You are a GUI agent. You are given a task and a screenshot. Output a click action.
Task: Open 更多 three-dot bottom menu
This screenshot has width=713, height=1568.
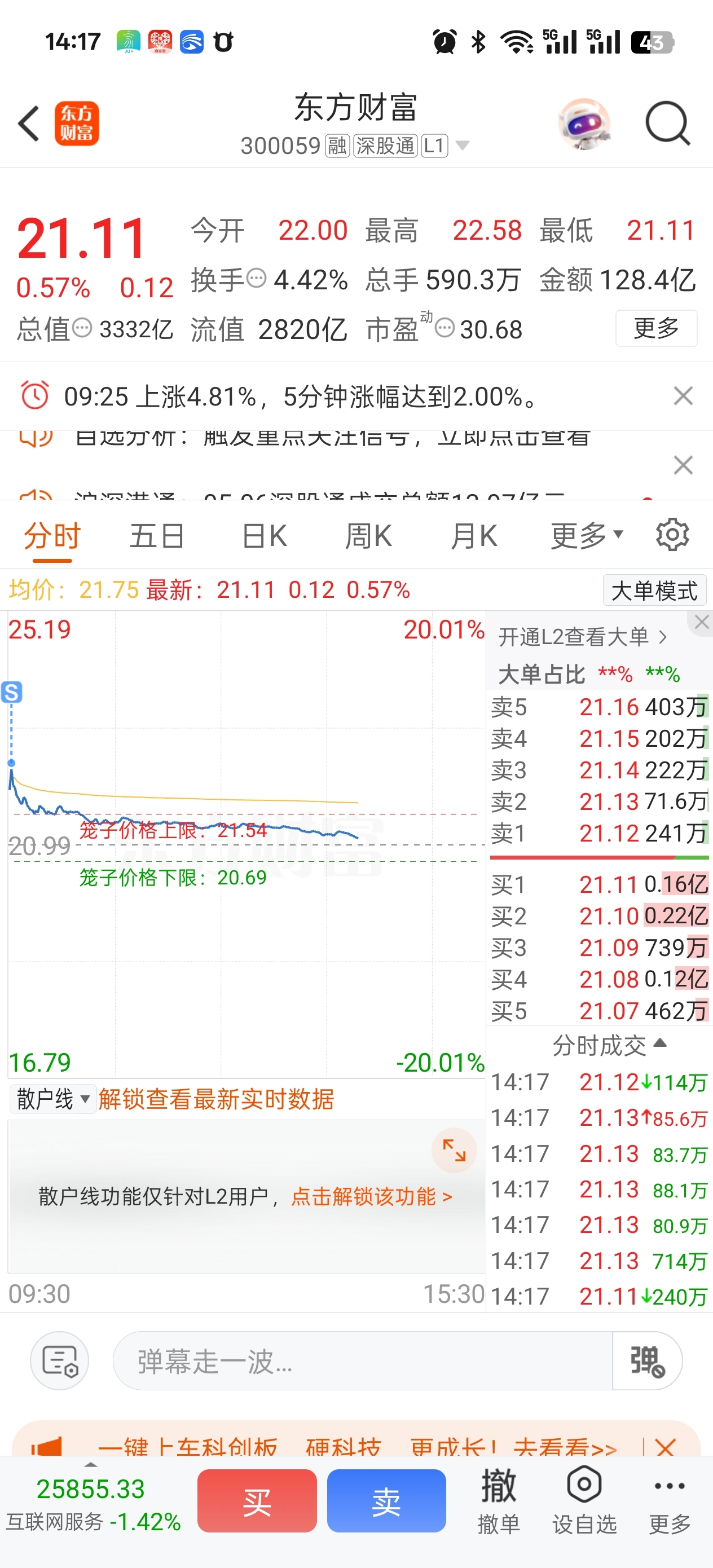coord(670,1500)
